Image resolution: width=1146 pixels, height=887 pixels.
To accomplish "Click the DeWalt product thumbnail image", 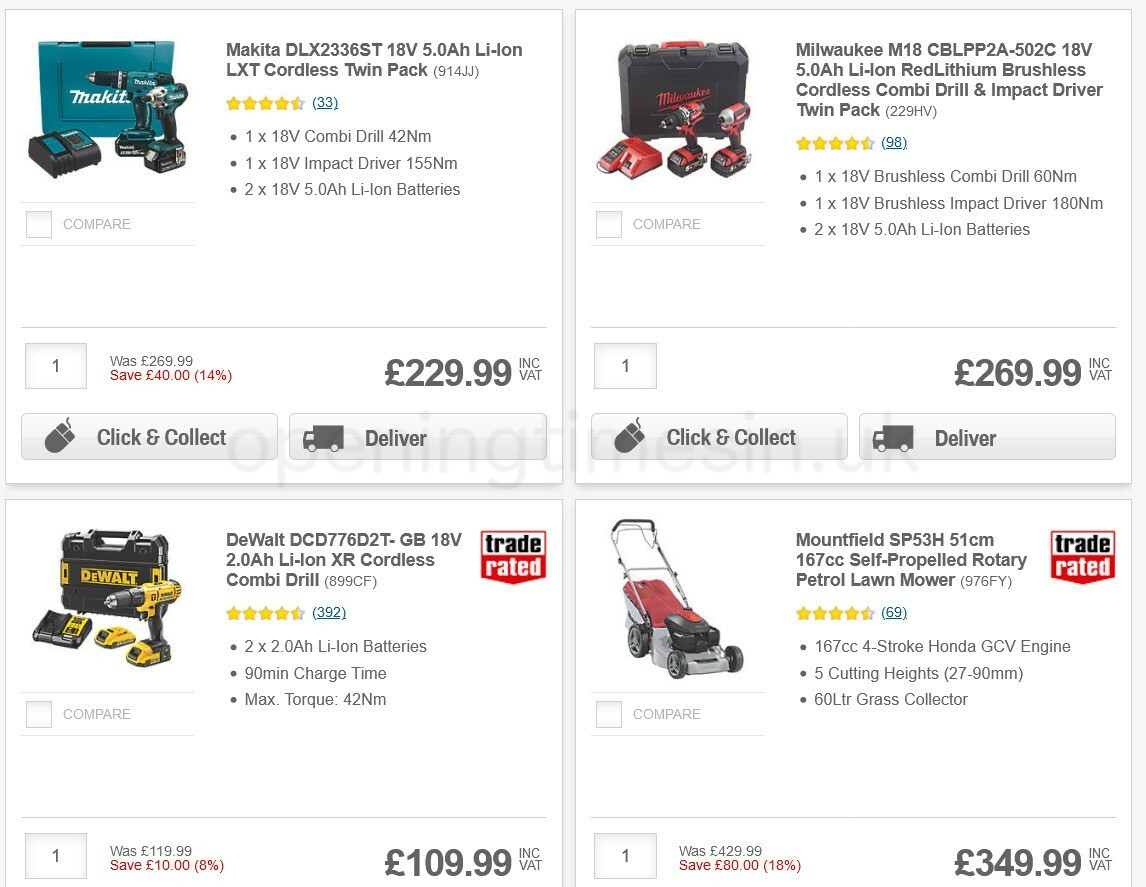I will pos(108,598).
